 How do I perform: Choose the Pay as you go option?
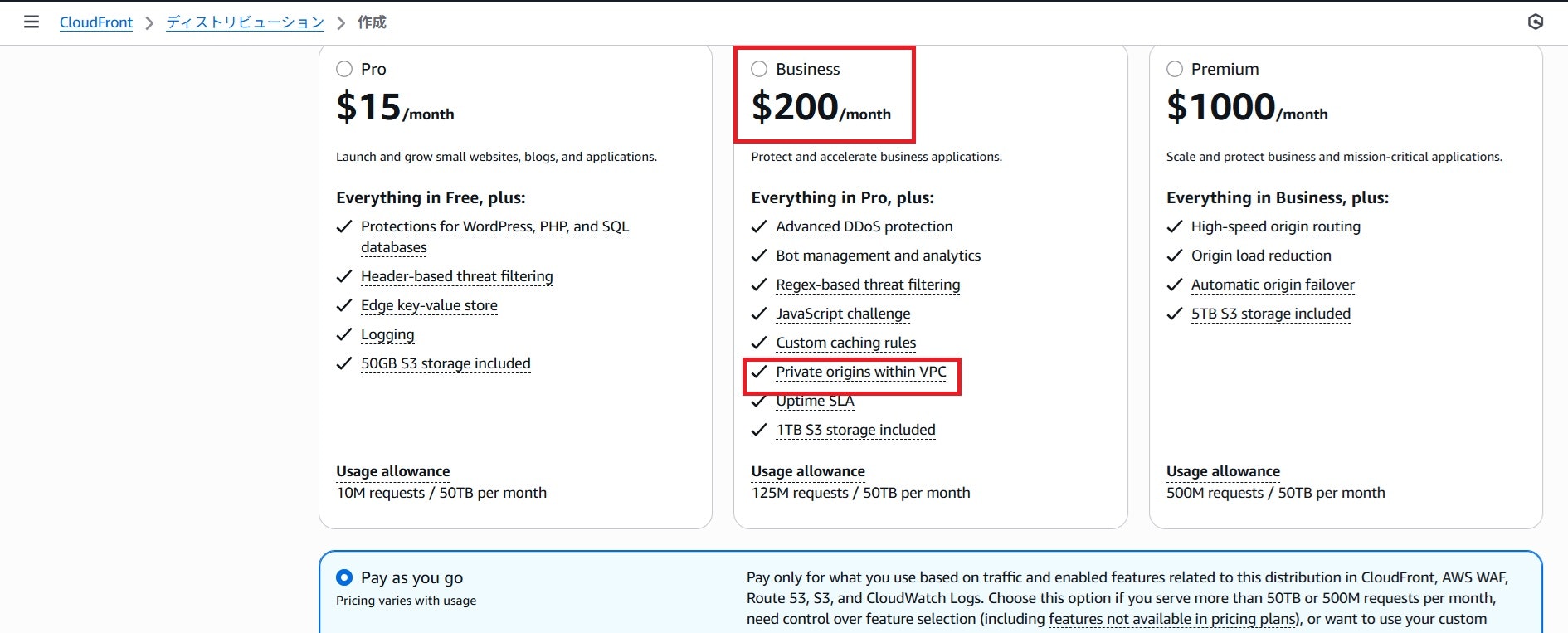344,577
